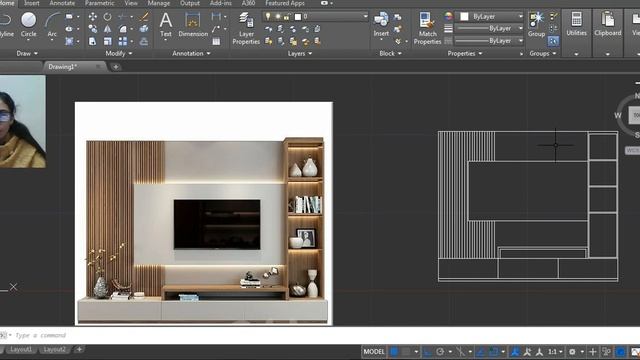Open the Layer Properties manager
Image resolution: width=640 pixels, height=360 pixels.
(246, 28)
